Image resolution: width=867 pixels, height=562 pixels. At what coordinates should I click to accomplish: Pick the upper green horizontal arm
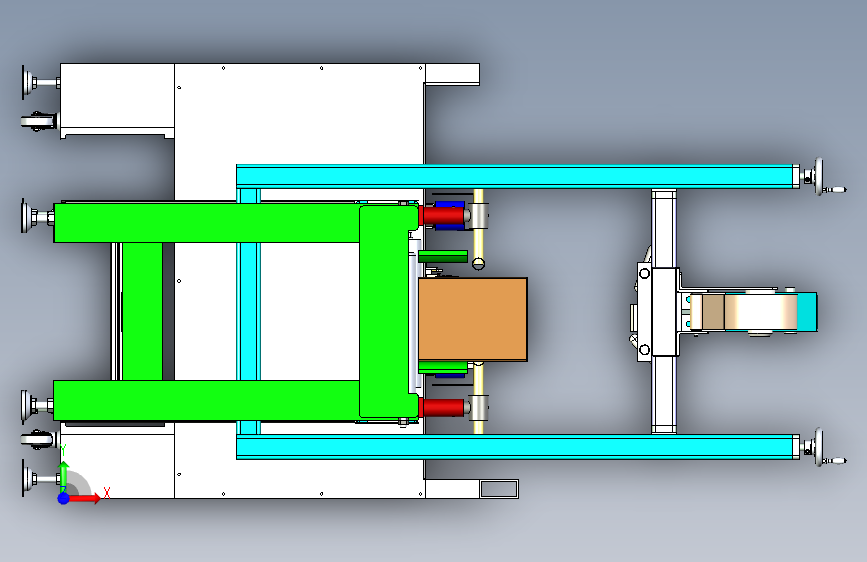pos(207,223)
